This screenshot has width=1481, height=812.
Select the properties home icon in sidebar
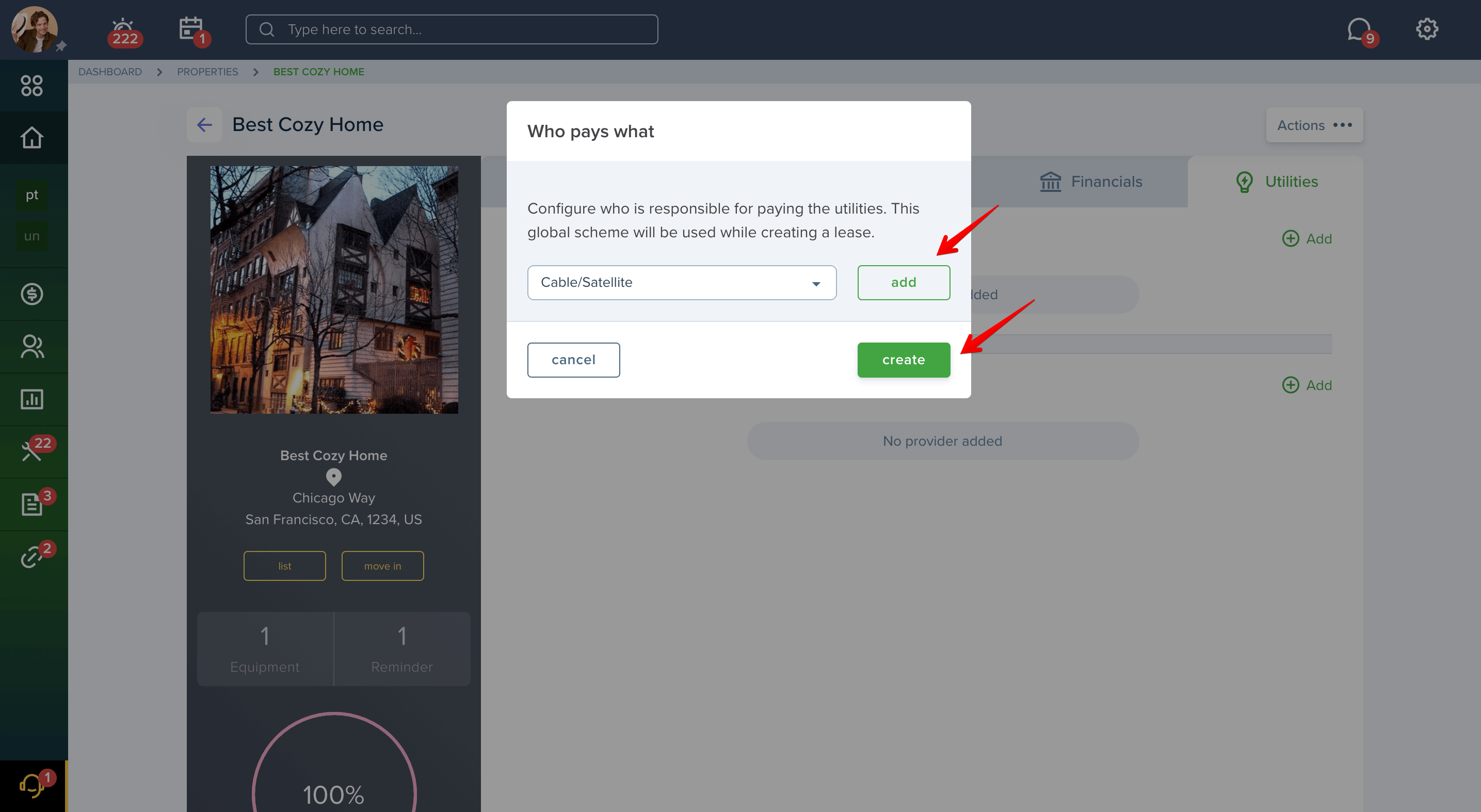tap(31, 137)
